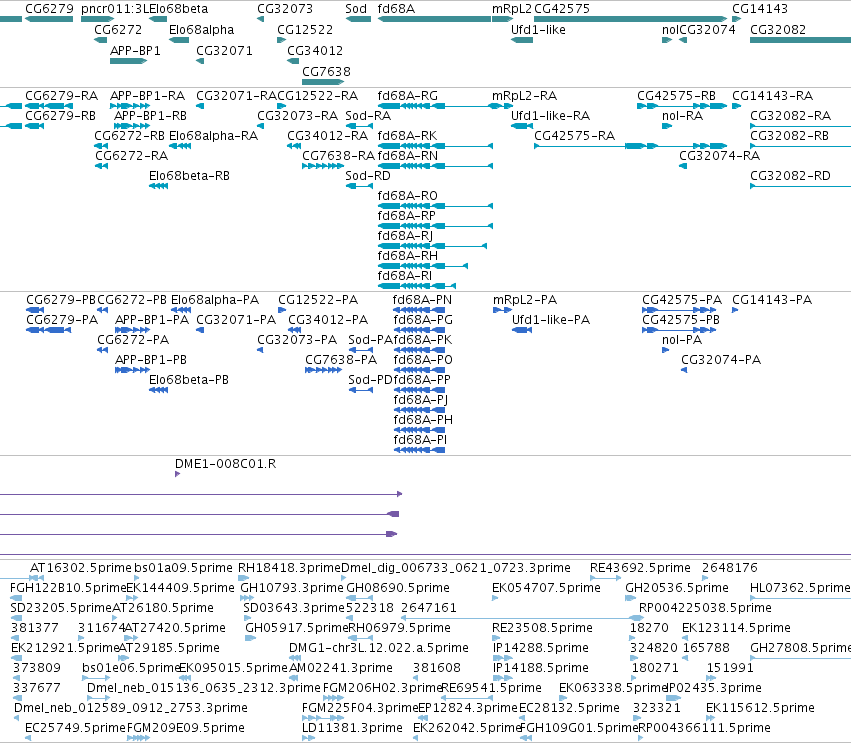
Task: Click the CG6279 gene label
Action: click(x=49, y=9)
